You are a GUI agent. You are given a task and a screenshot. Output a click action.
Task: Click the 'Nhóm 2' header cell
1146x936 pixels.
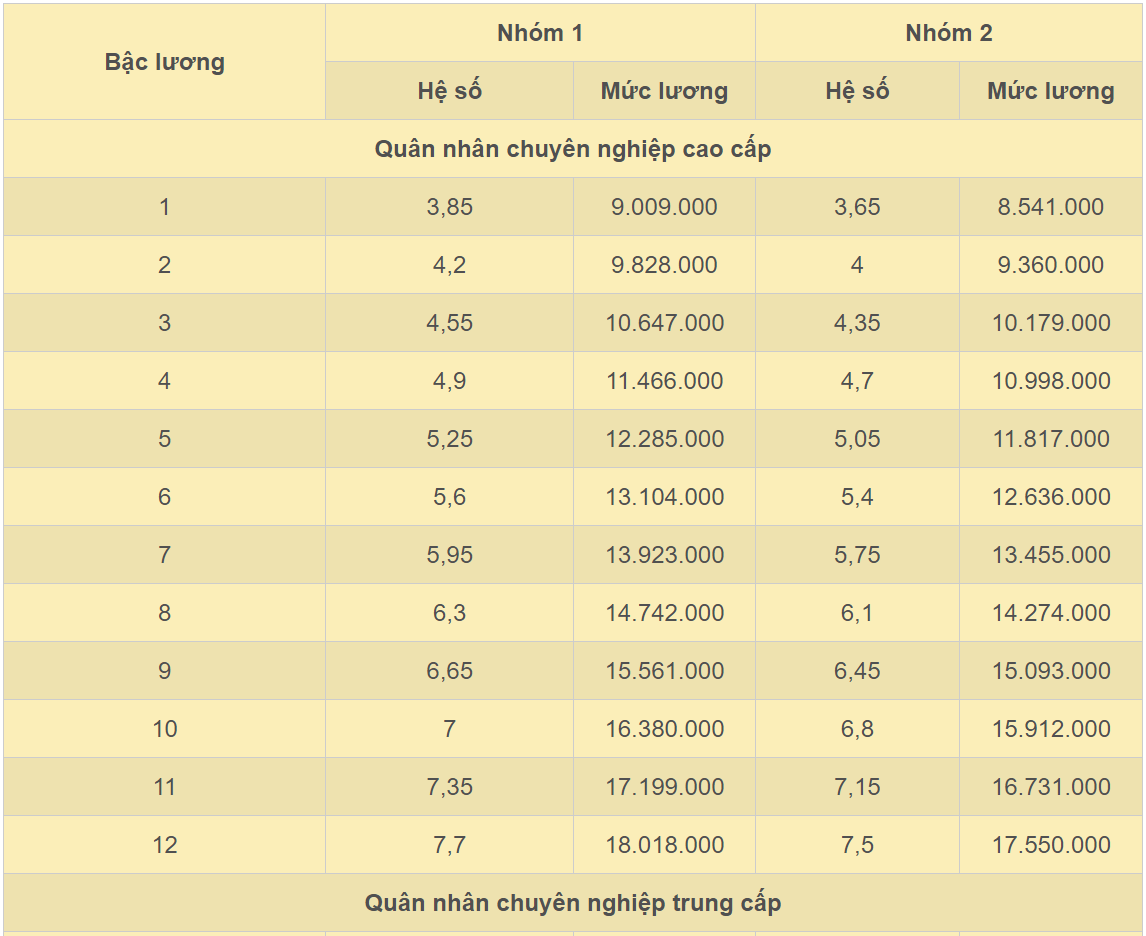[948, 33]
